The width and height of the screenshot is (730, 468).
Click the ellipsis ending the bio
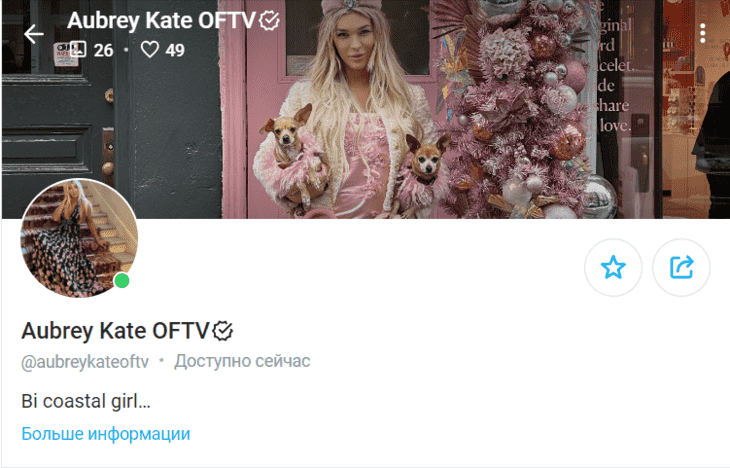coord(144,406)
